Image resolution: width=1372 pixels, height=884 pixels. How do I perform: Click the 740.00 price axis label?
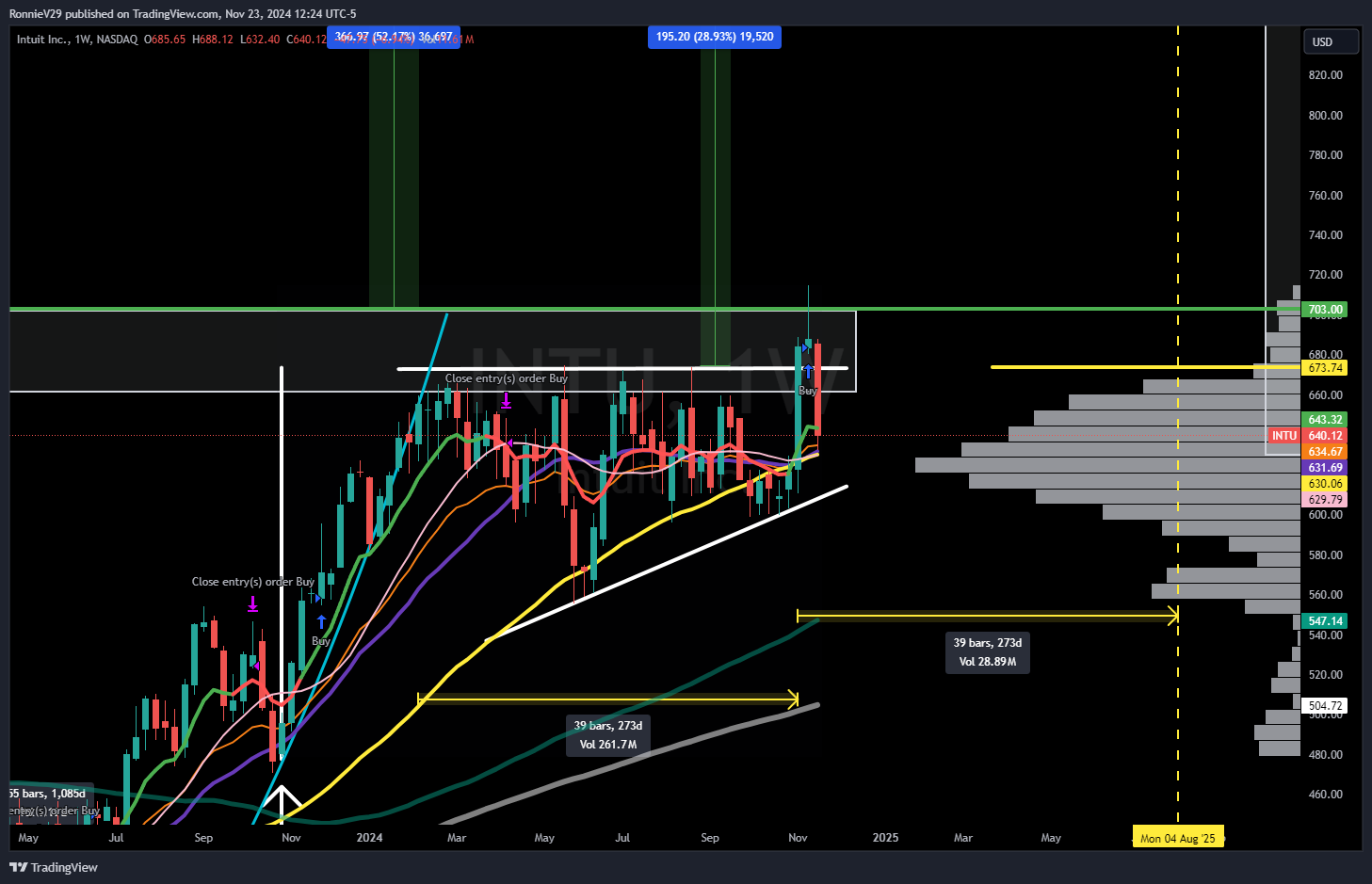click(1325, 235)
